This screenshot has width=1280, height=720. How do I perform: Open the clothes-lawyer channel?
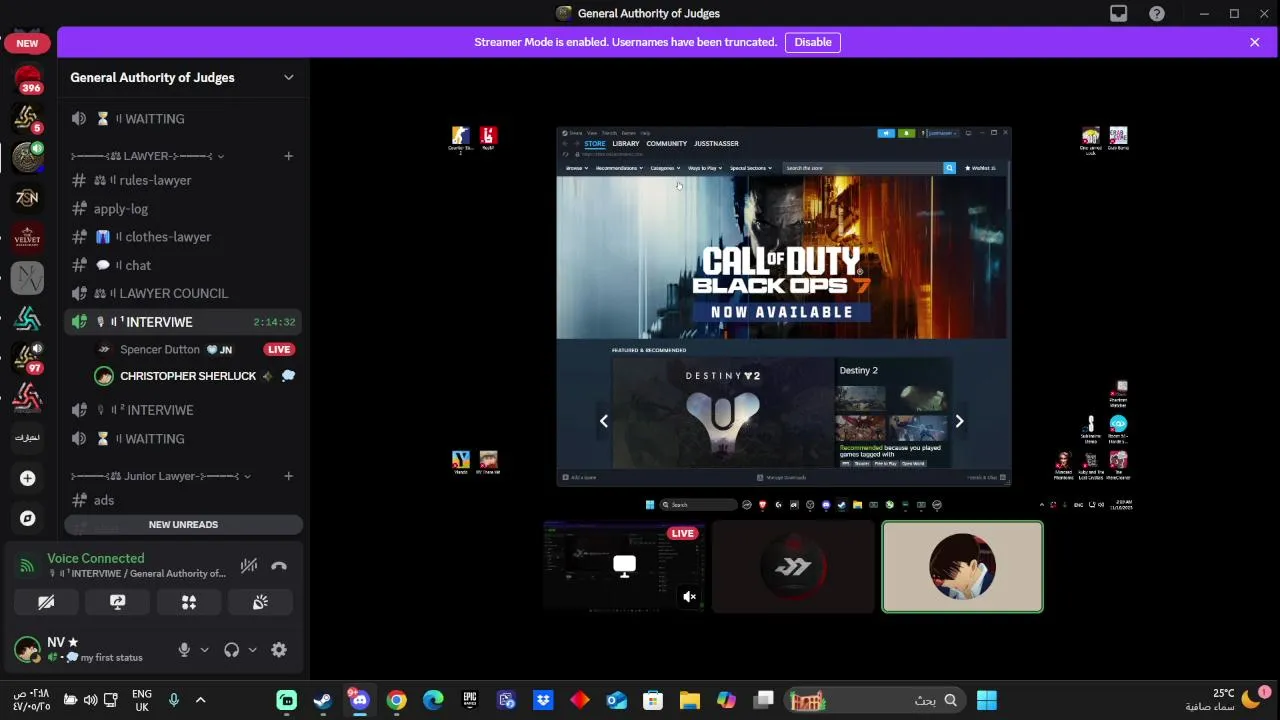tap(183, 237)
